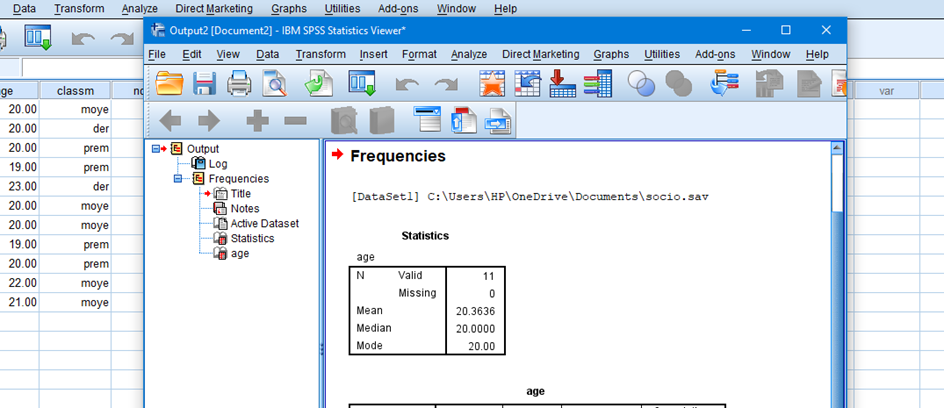Viewport: 944px width, 408px height.
Task: Click the Open folder toolbar icon
Action: click(x=170, y=85)
